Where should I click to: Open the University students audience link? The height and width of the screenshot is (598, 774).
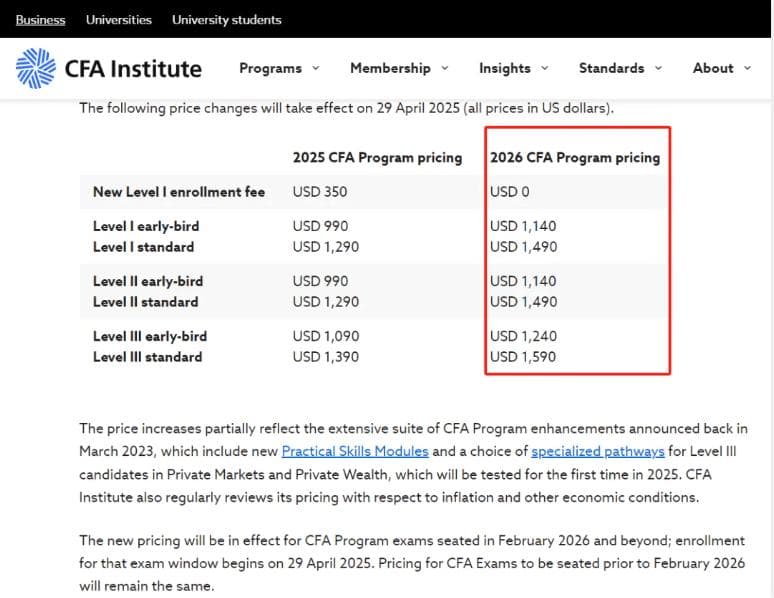[x=227, y=20]
